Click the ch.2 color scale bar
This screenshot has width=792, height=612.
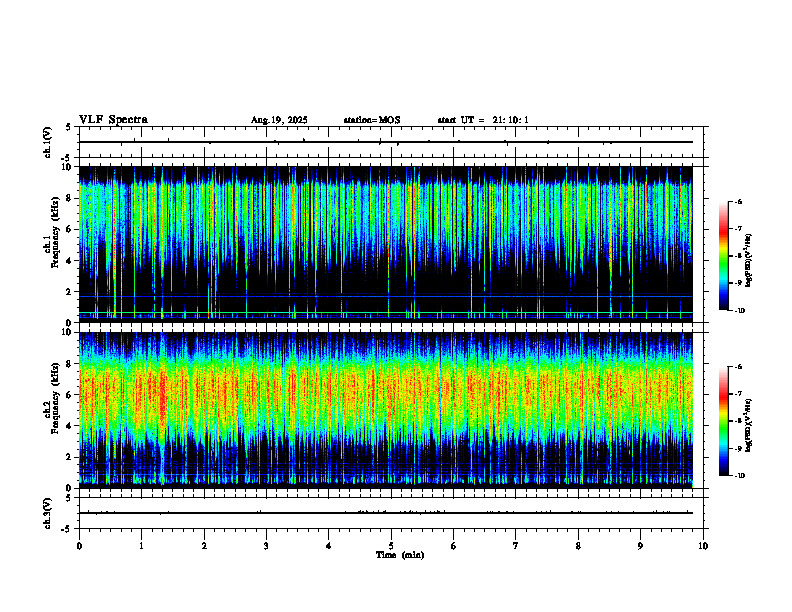pyautogui.click(x=723, y=421)
